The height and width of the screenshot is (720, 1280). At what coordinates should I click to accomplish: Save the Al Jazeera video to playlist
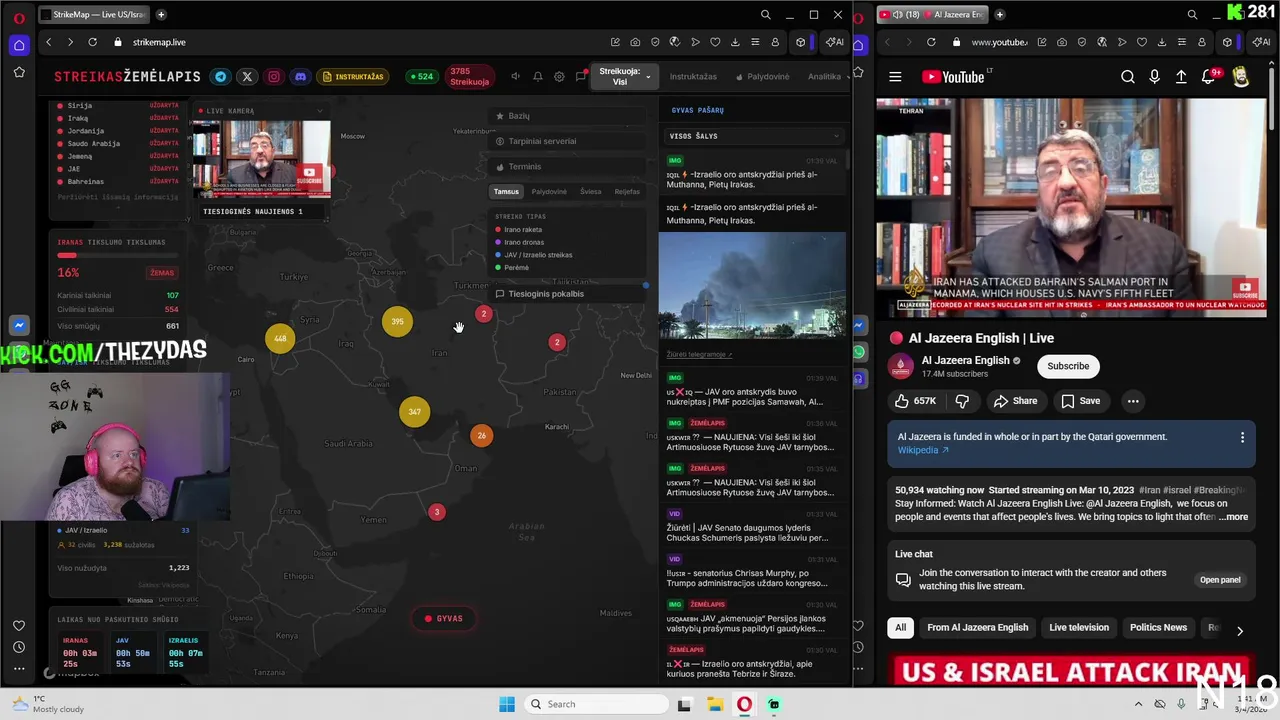tap(1081, 401)
